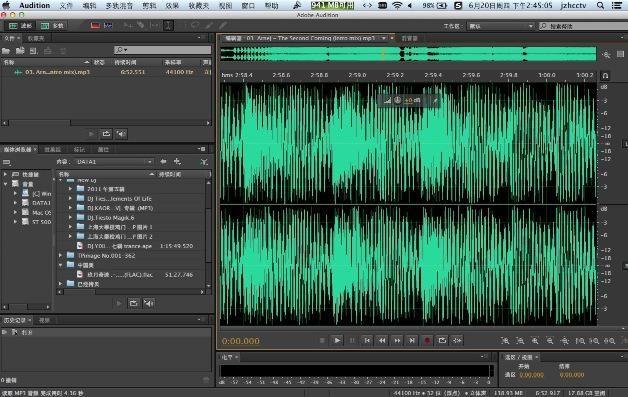Click the Play button in transport controls
Viewport: 628px width, 397px height.
point(337,341)
